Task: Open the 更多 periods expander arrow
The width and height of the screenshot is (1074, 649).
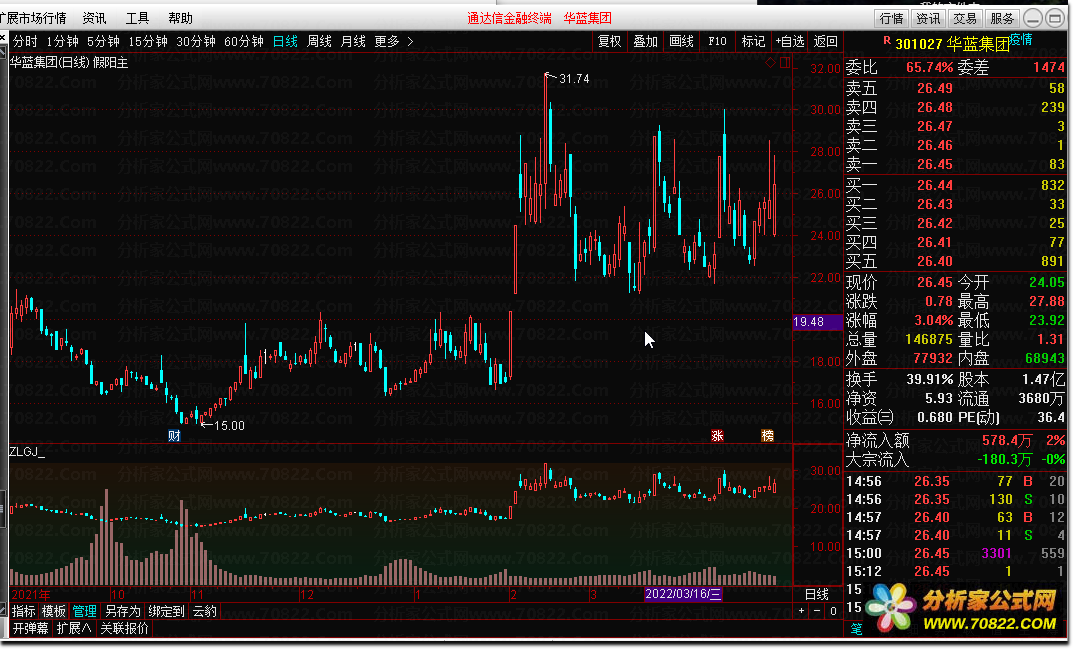Action: click(410, 42)
